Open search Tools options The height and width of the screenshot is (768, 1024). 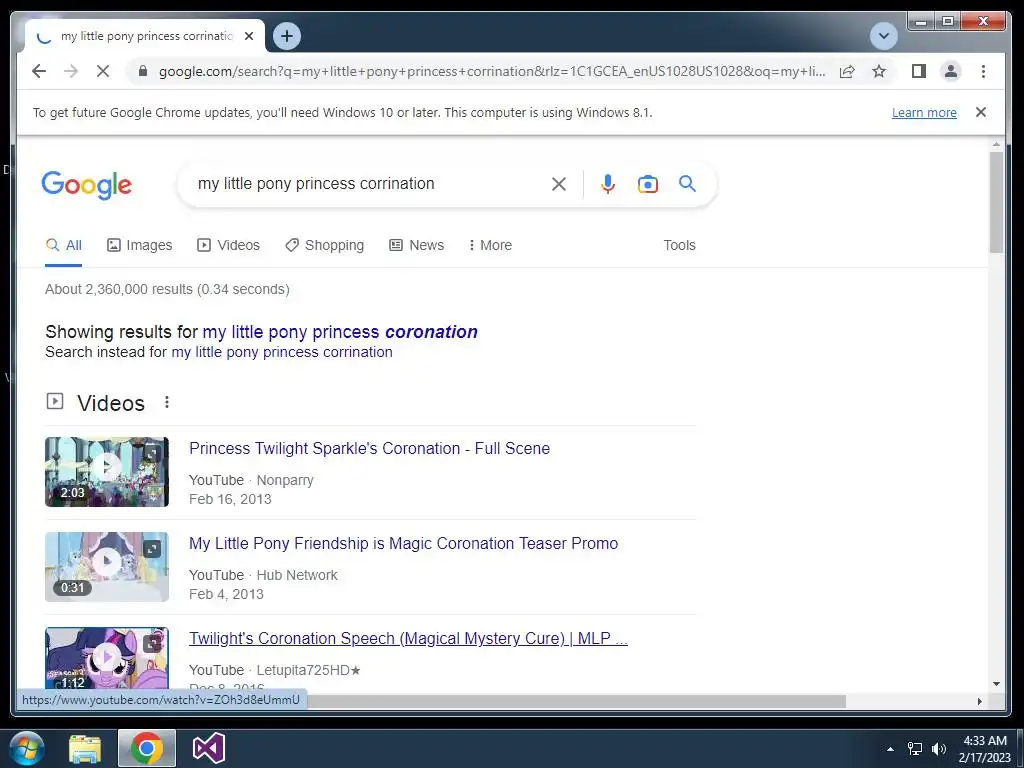pos(679,246)
